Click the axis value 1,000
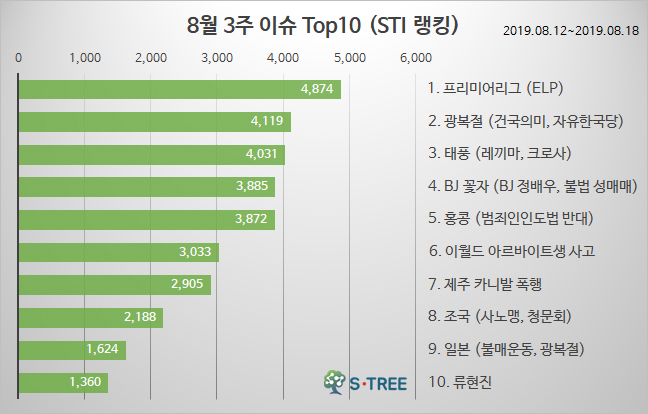The image size is (648, 414). coord(85,58)
